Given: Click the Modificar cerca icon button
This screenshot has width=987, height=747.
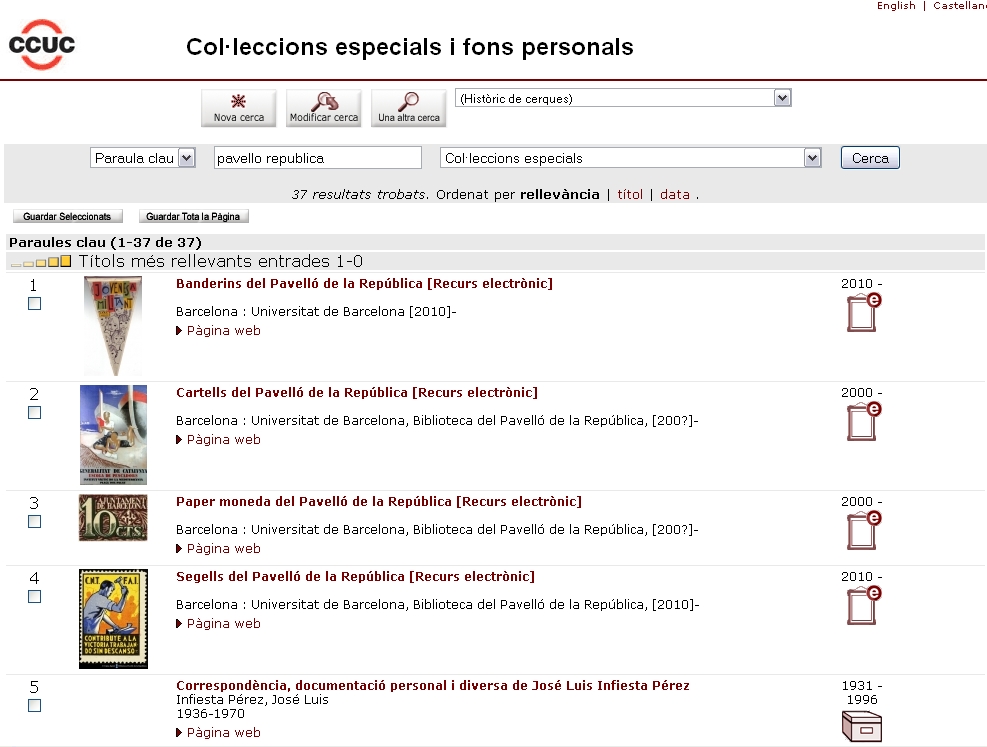Looking at the screenshot, I should (x=323, y=108).
